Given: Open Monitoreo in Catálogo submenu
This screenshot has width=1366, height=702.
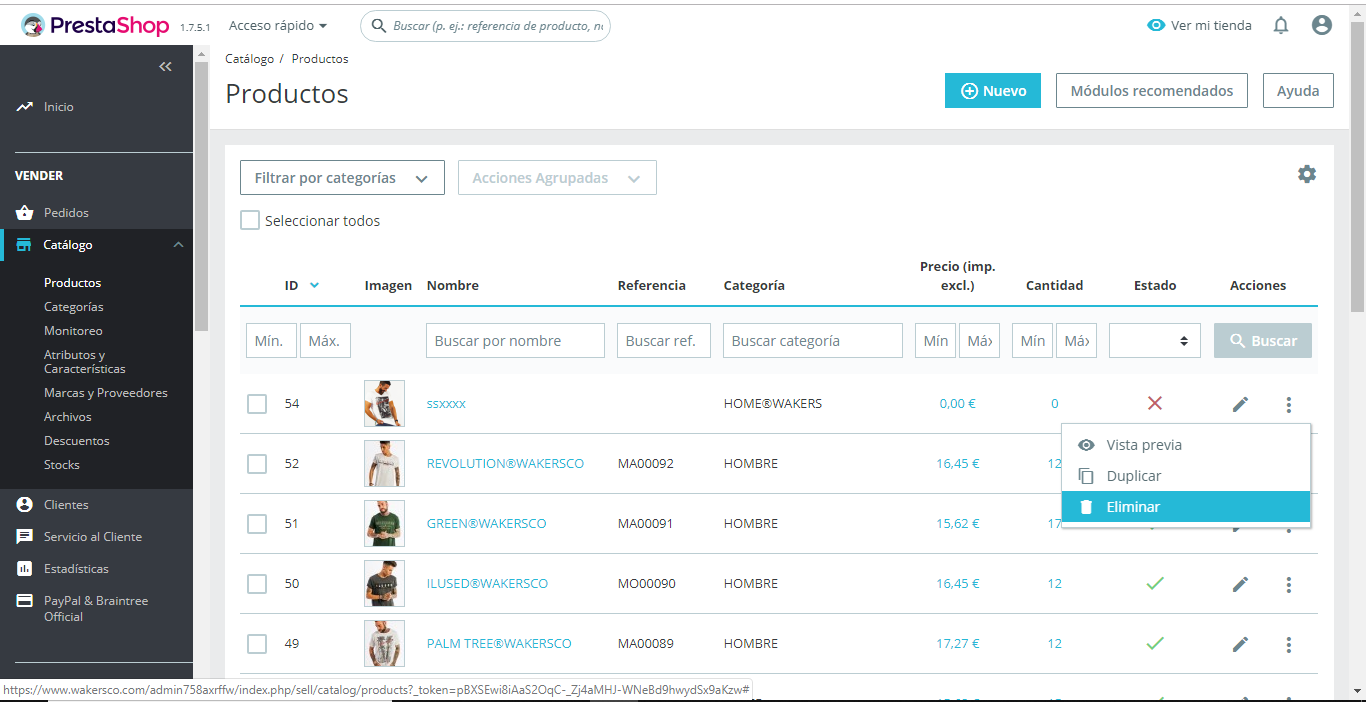Looking at the screenshot, I should [x=73, y=331].
